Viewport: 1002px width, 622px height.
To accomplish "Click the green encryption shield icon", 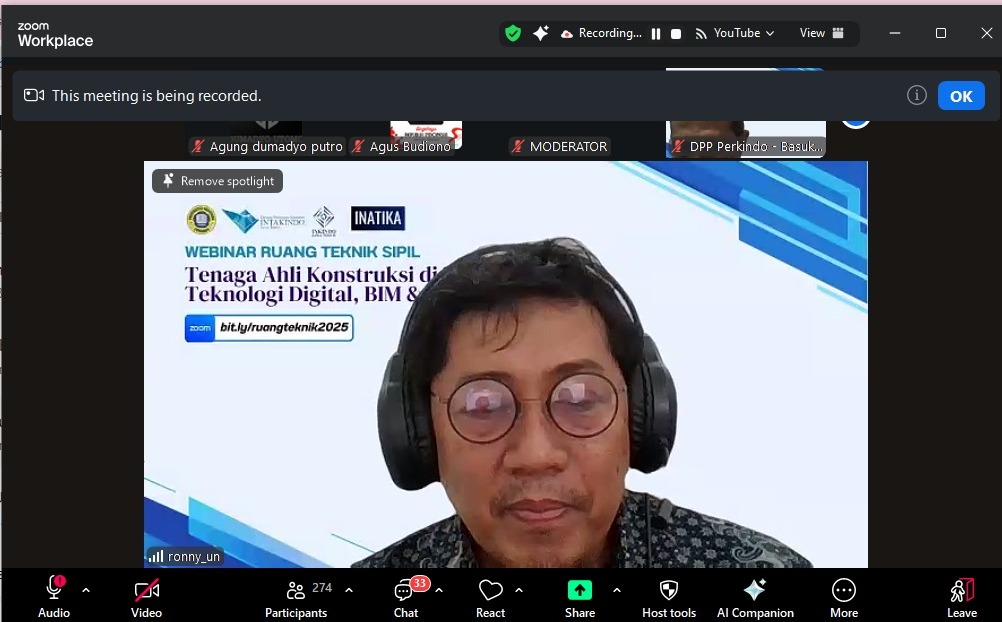I will 513,33.
